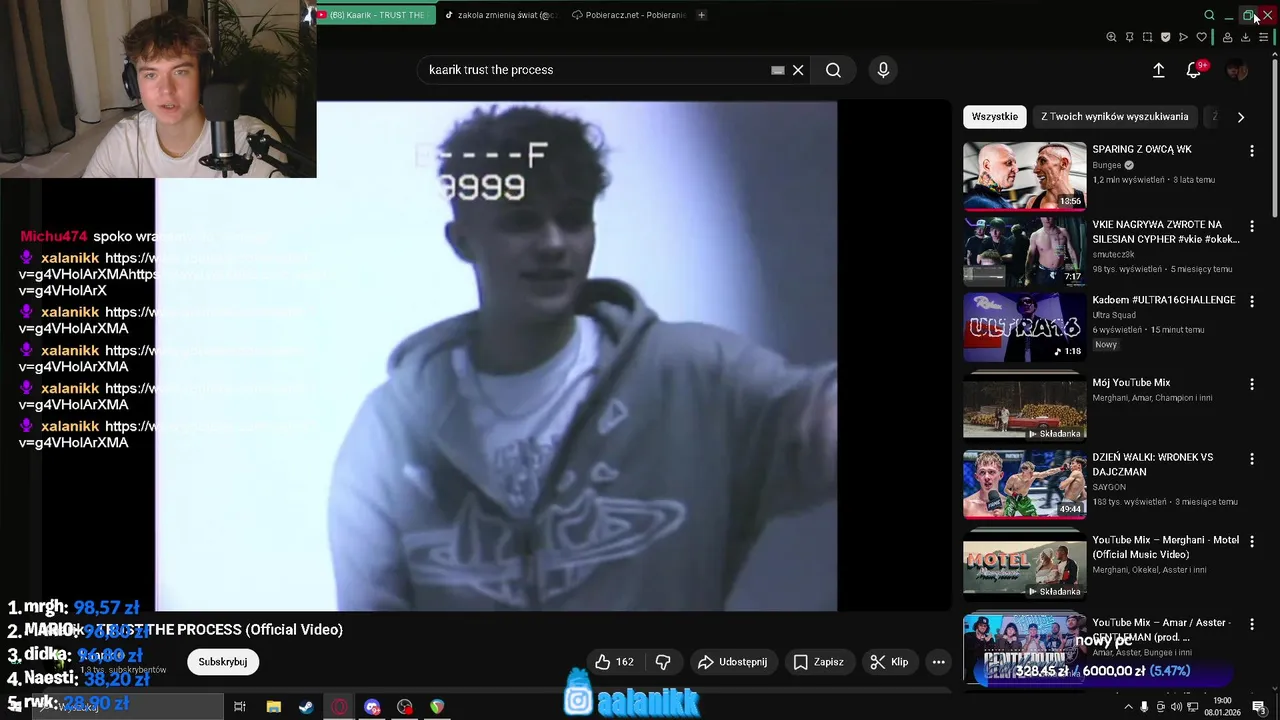This screenshot has width=1280, height=720.
Task: Open the VKIE Silesian Cypher thumbnail
Action: (1025, 252)
